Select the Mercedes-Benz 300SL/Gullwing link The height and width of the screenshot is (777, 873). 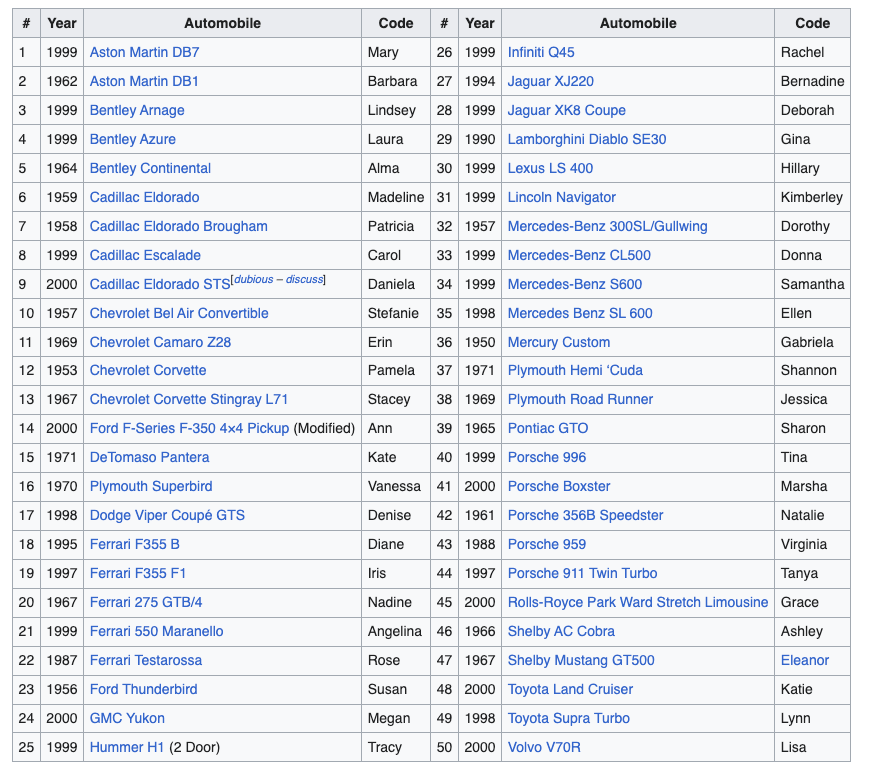pyautogui.click(x=607, y=226)
